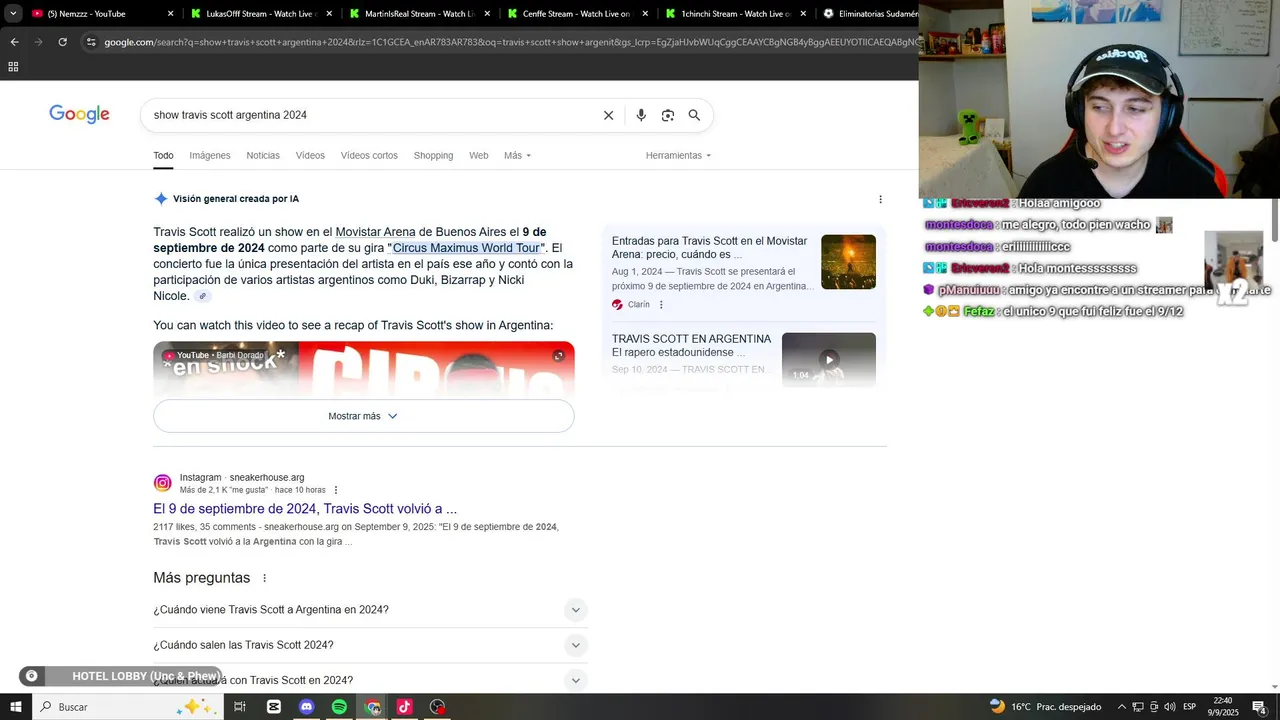
Task: Run the search with the magnifier icon
Action: click(694, 115)
